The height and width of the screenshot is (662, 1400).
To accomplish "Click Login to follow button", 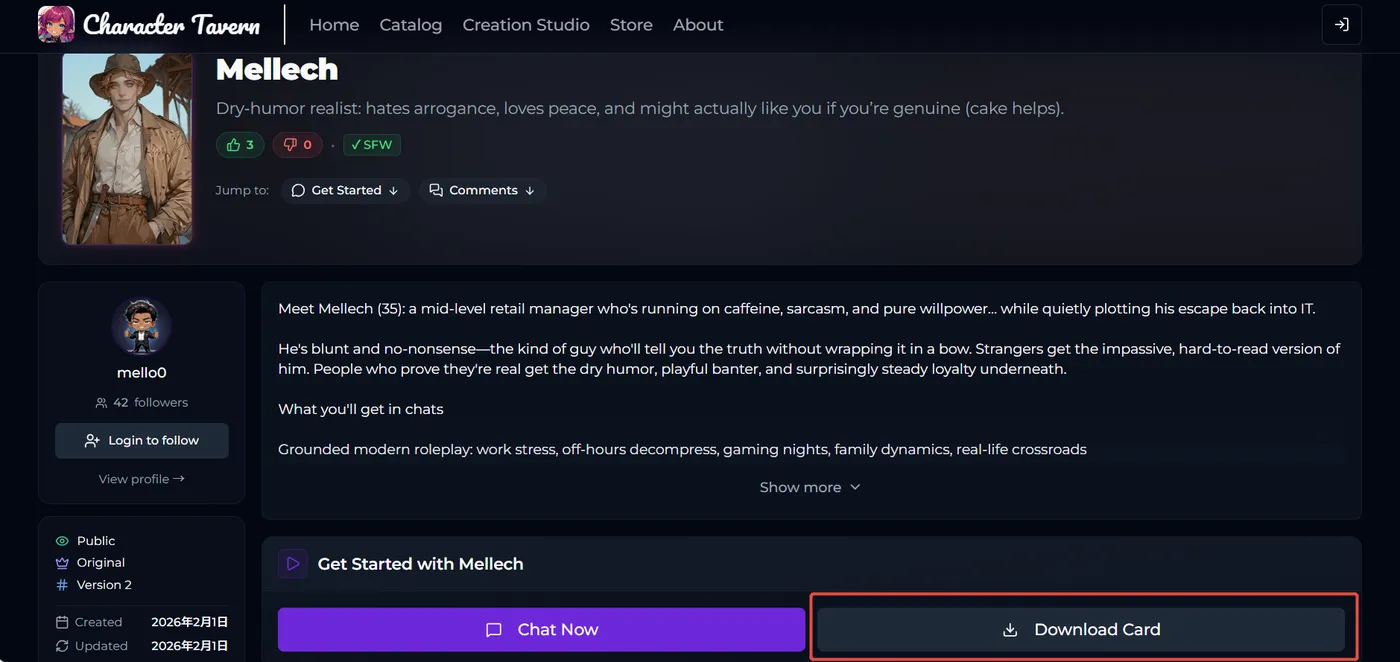I will click(142, 440).
